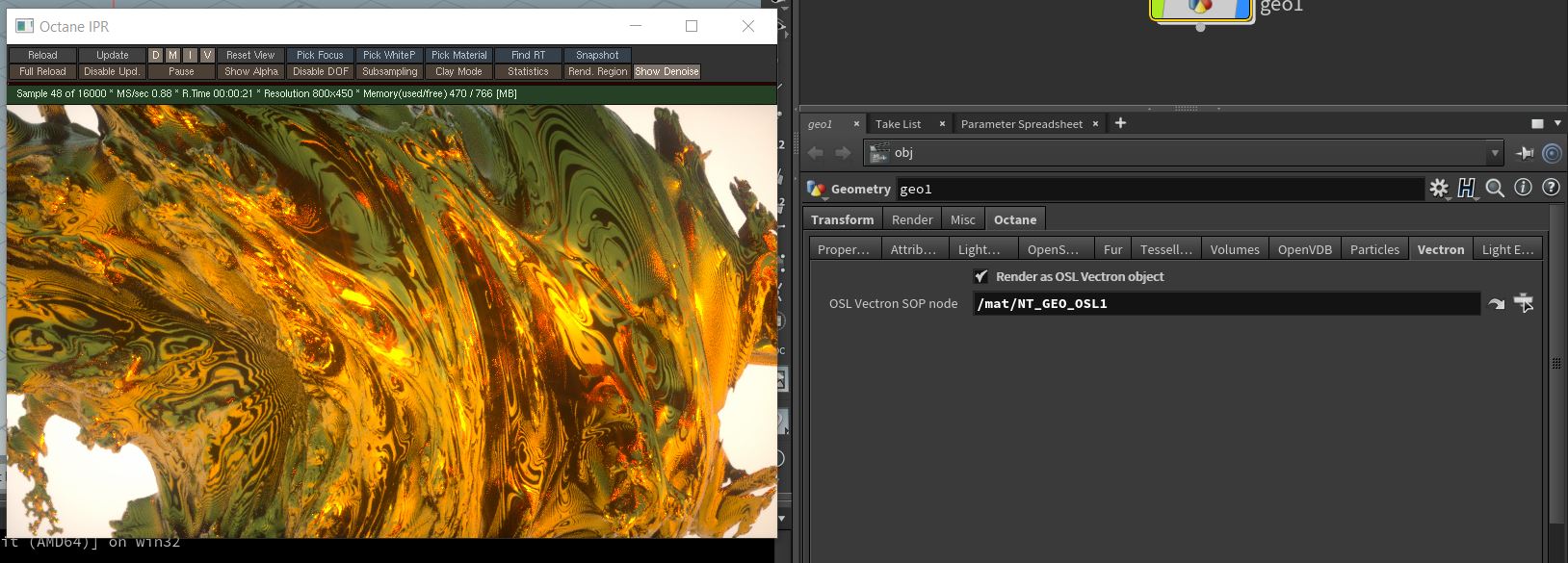Toggle the M render mode button
This screenshot has width=1568, height=563.
[172, 55]
